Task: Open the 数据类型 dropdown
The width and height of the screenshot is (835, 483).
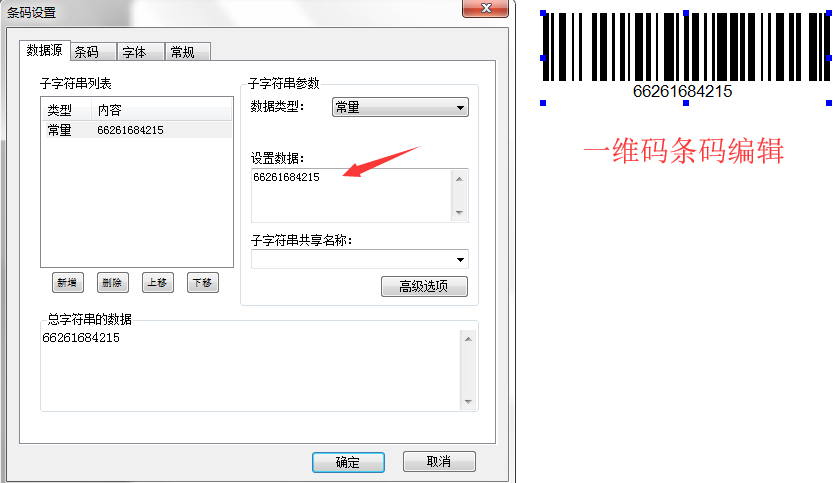Action: (x=400, y=107)
